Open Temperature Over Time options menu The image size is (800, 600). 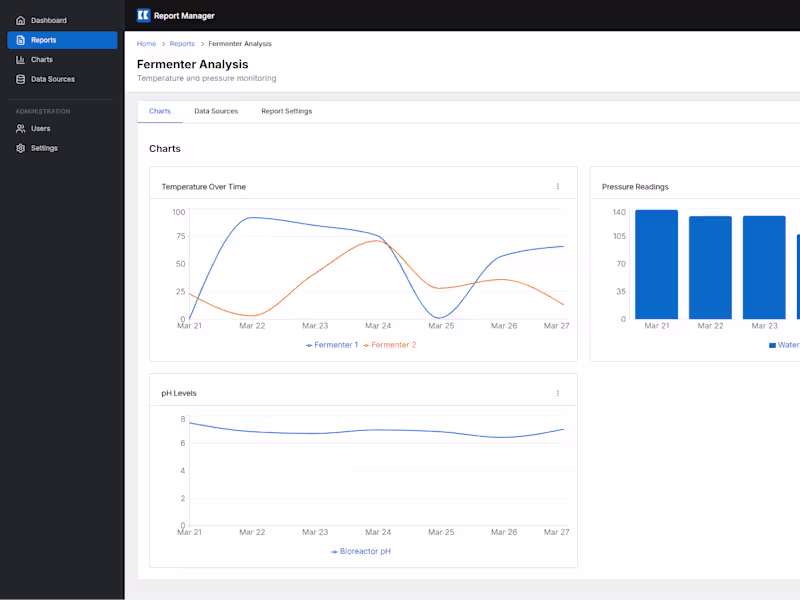click(x=558, y=186)
